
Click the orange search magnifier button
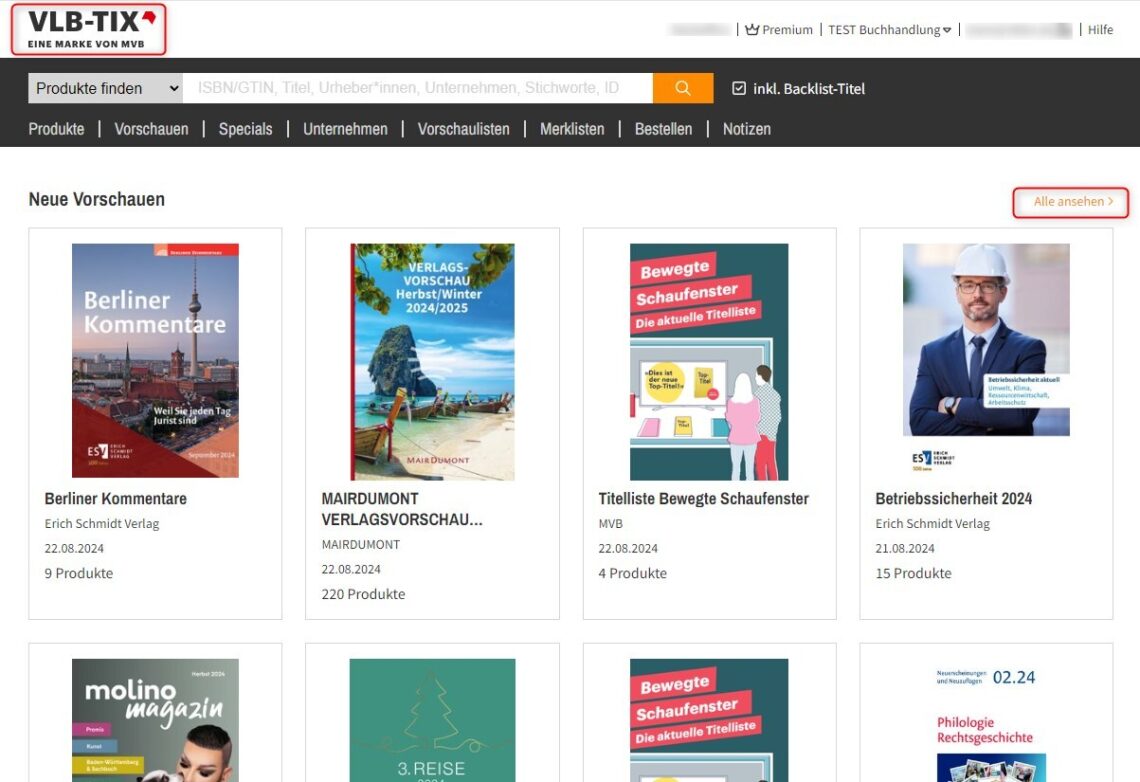[683, 88]
